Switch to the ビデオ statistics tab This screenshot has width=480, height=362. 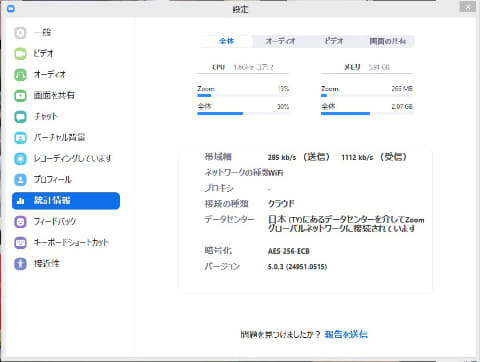tap(334, 41)
